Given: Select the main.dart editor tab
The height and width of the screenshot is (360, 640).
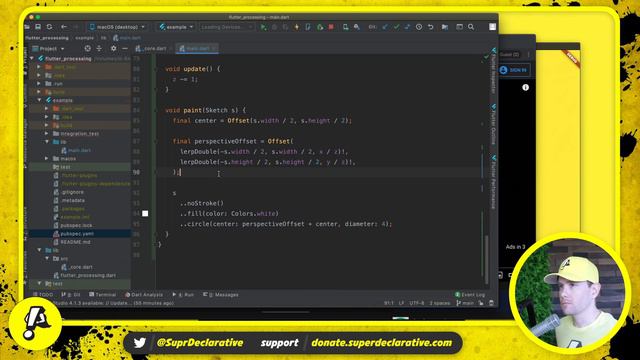Looking at the screenshot, I should (197, 49).
